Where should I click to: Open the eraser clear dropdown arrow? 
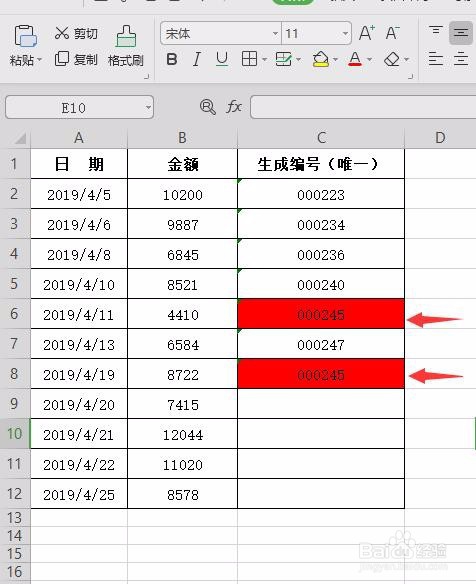click(x=406, y=60)
